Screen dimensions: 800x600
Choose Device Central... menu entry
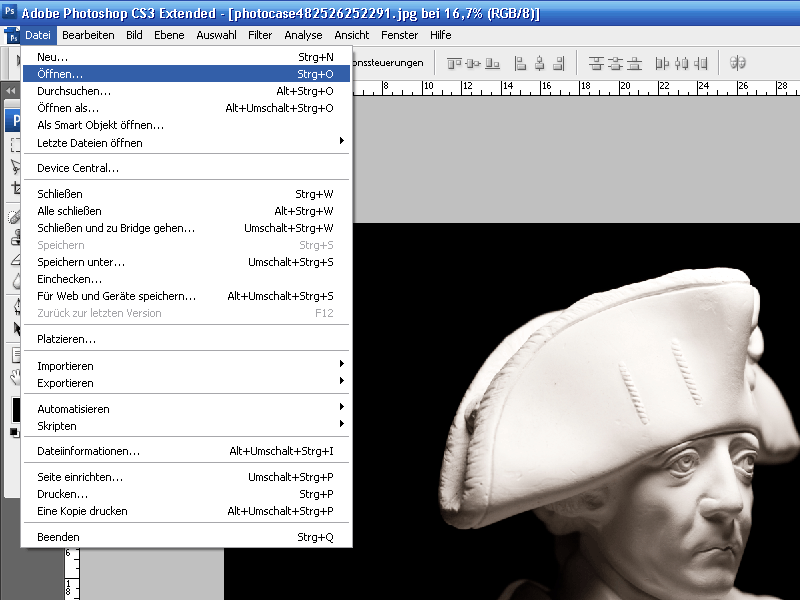pos(186,168)
